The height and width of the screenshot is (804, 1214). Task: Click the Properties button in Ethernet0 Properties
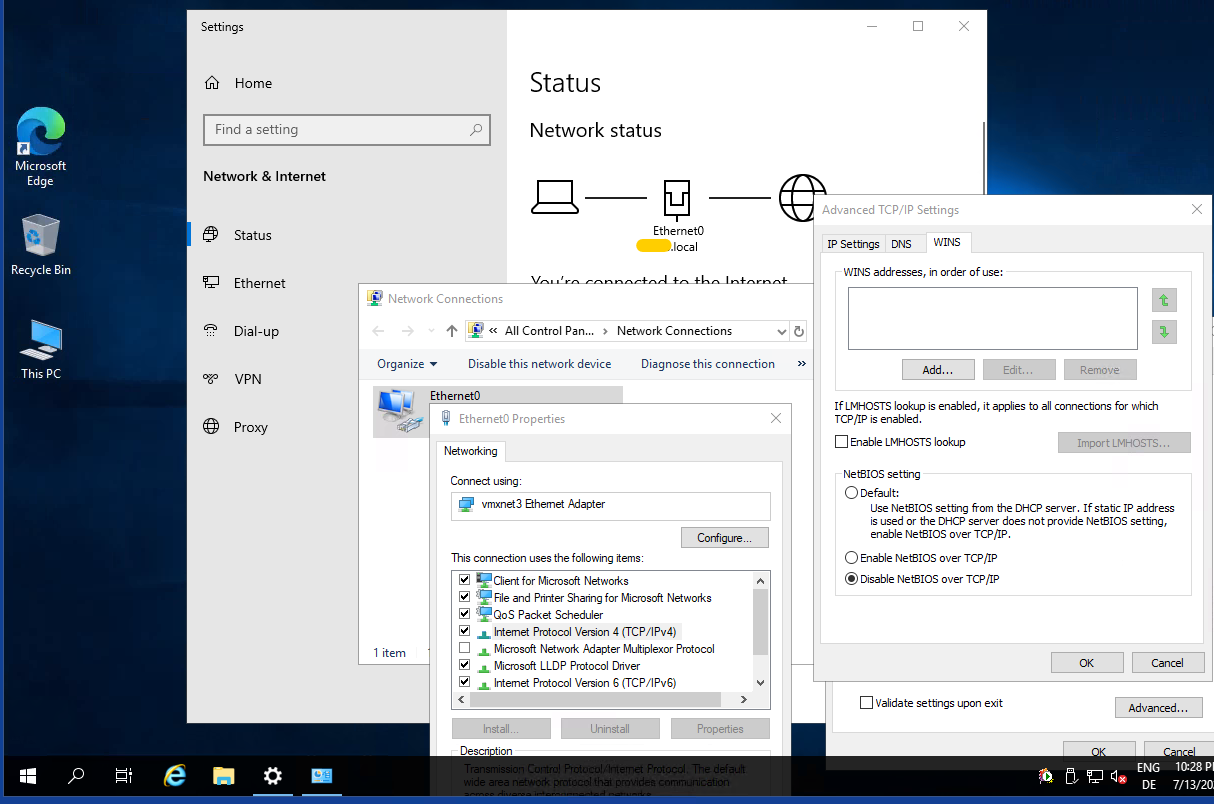click(x=720, y=729)
